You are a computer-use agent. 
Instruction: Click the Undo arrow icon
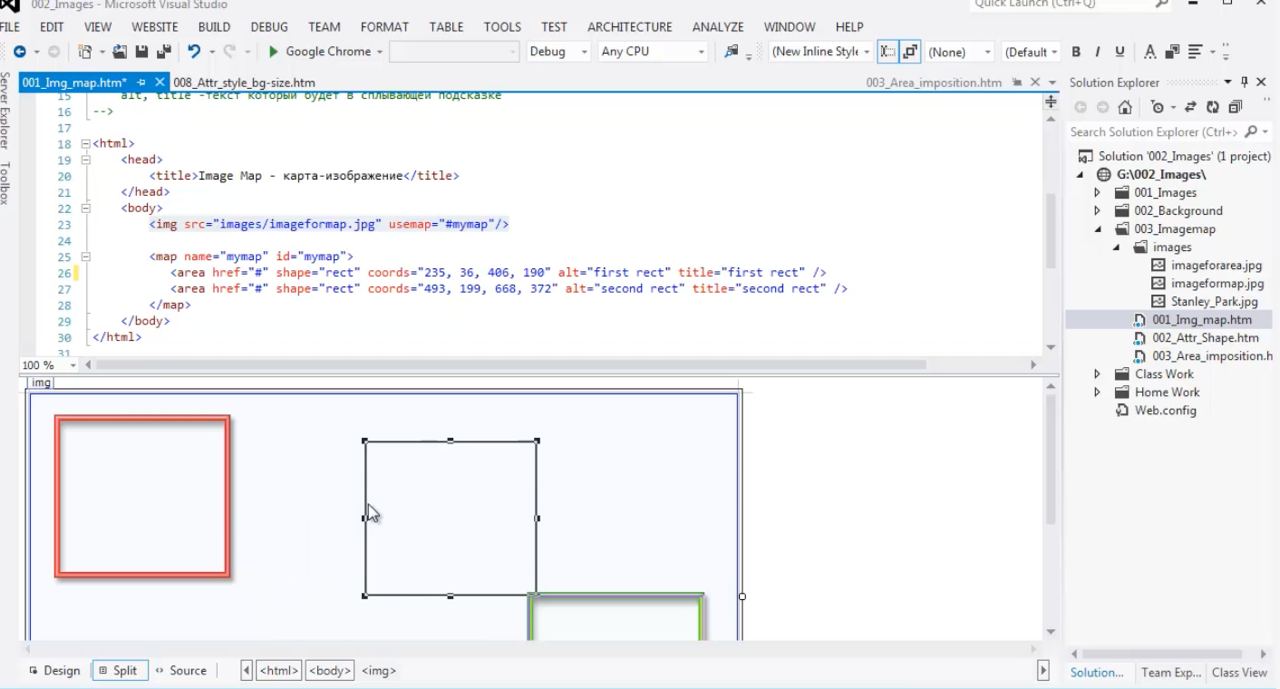tap(194, 52)
